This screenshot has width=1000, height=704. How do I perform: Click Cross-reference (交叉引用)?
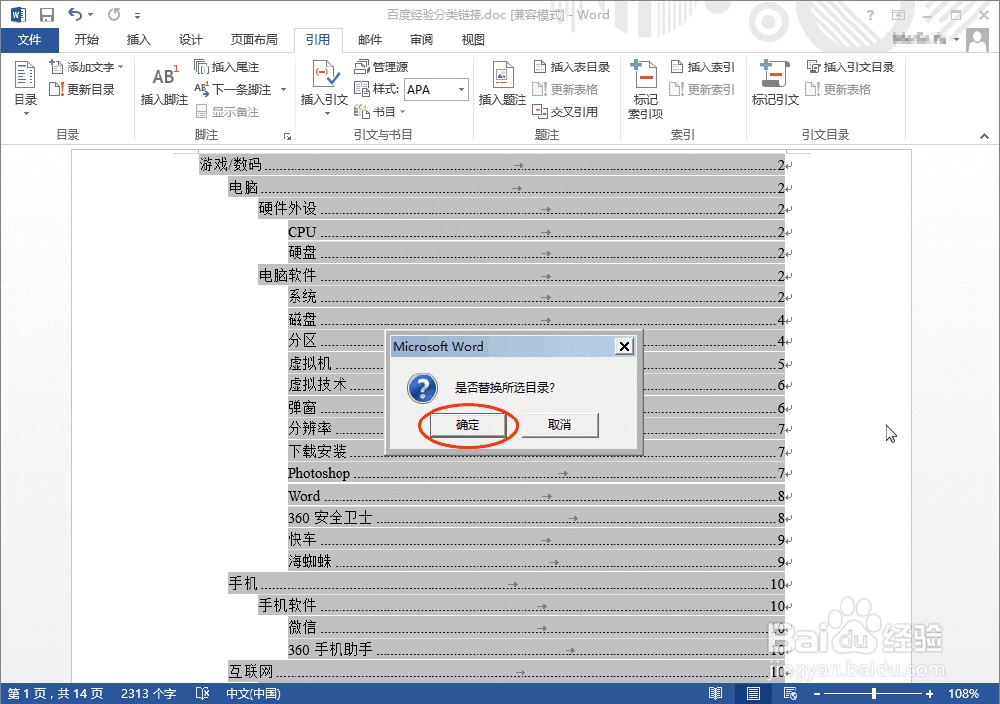point(565,112)
